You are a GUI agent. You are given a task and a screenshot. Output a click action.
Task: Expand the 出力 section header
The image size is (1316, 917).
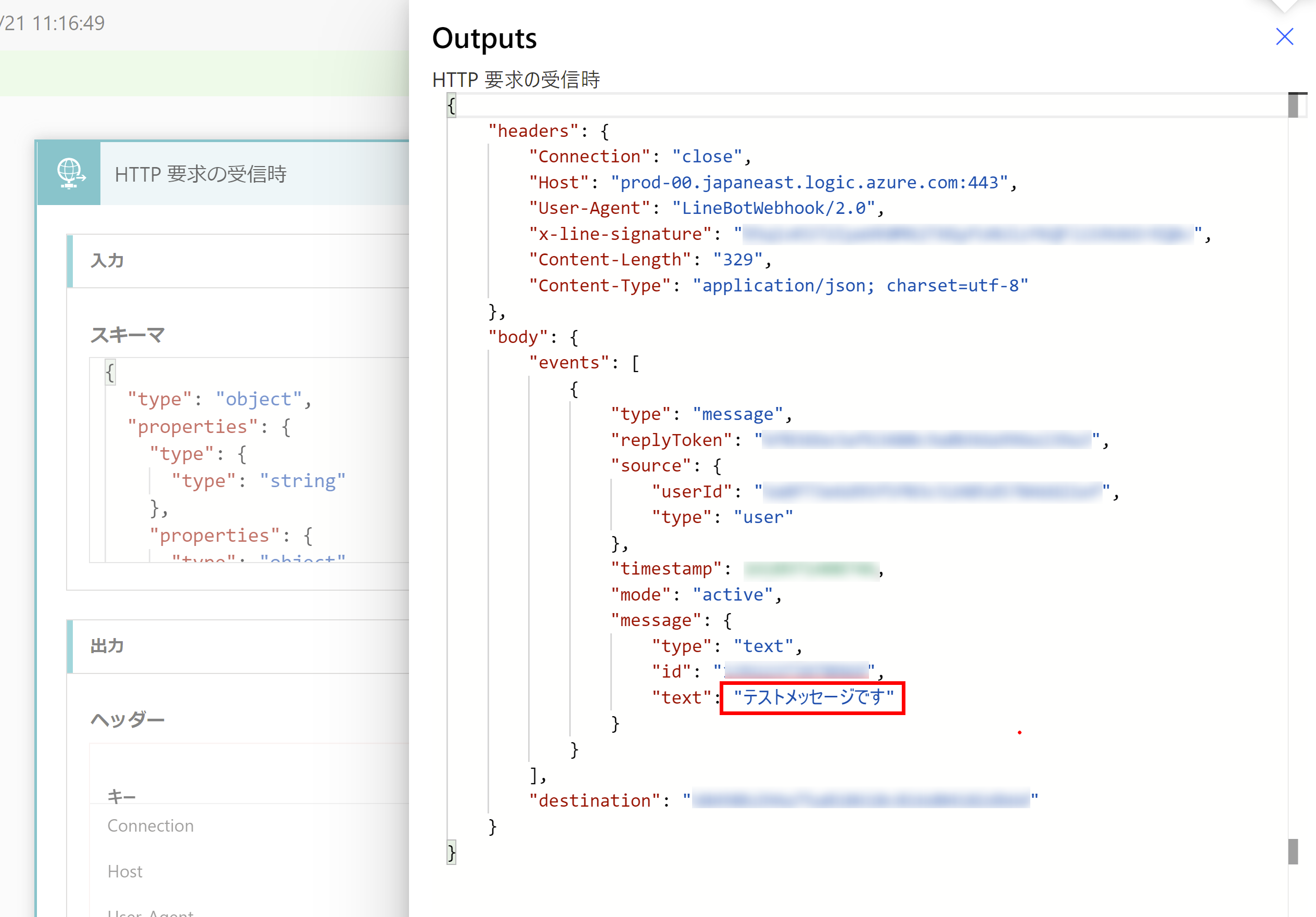click(x=107, y=646)
